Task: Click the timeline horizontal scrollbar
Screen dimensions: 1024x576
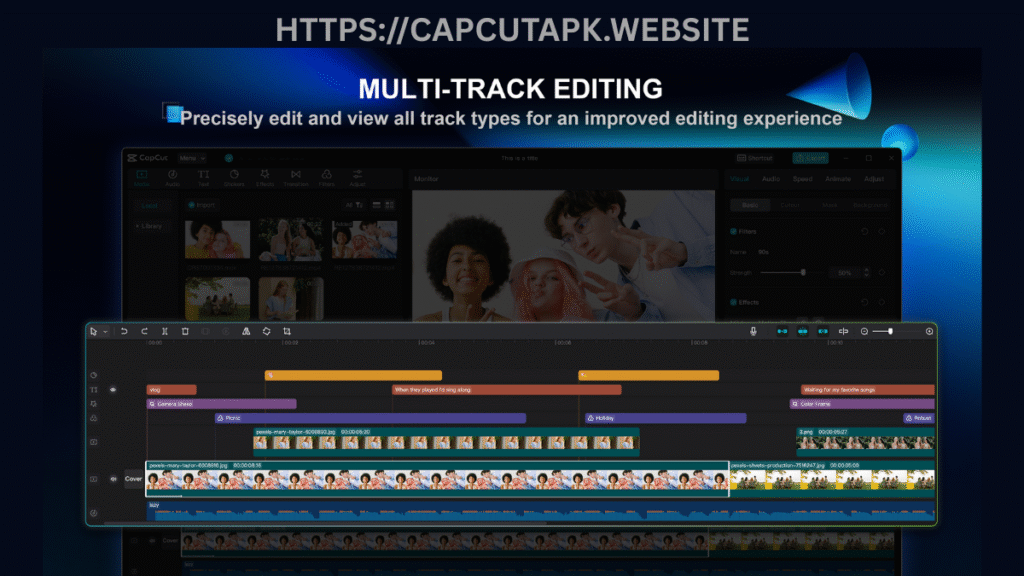Action: click(327, 523)
